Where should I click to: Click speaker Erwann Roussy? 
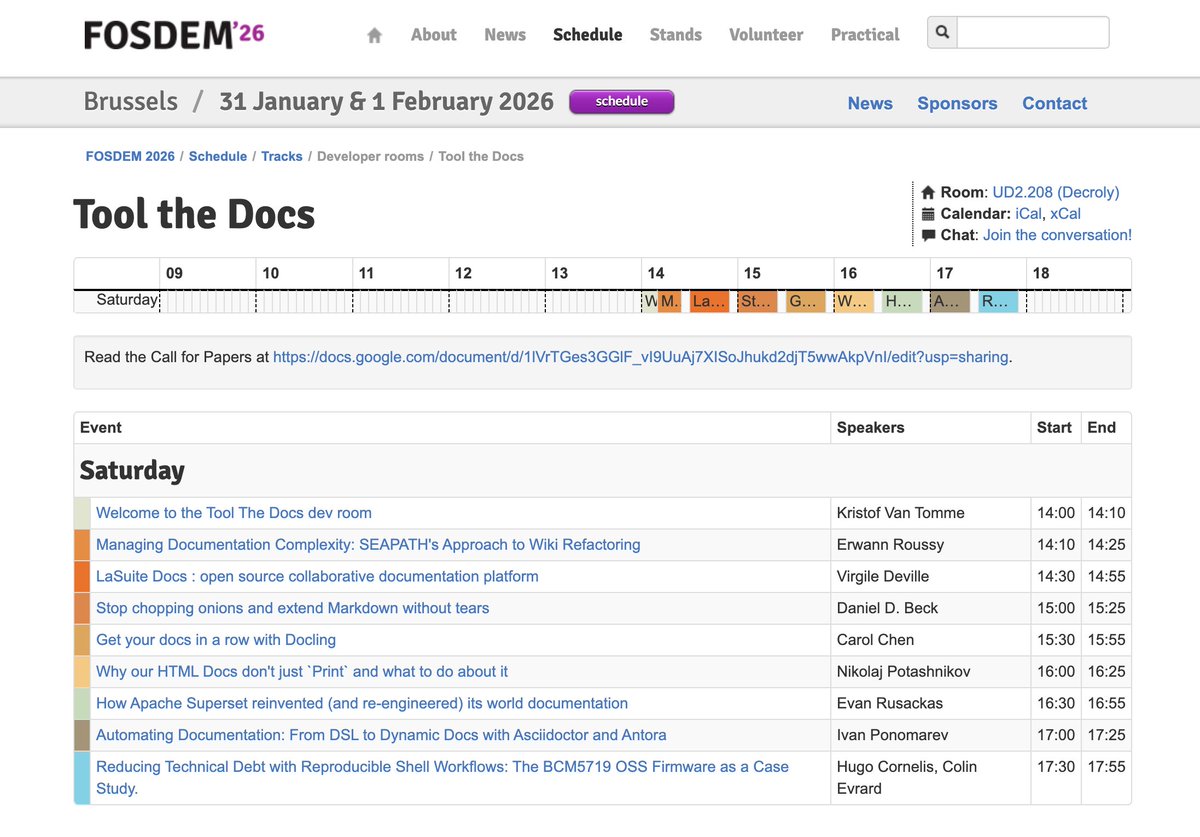point(890,545)
